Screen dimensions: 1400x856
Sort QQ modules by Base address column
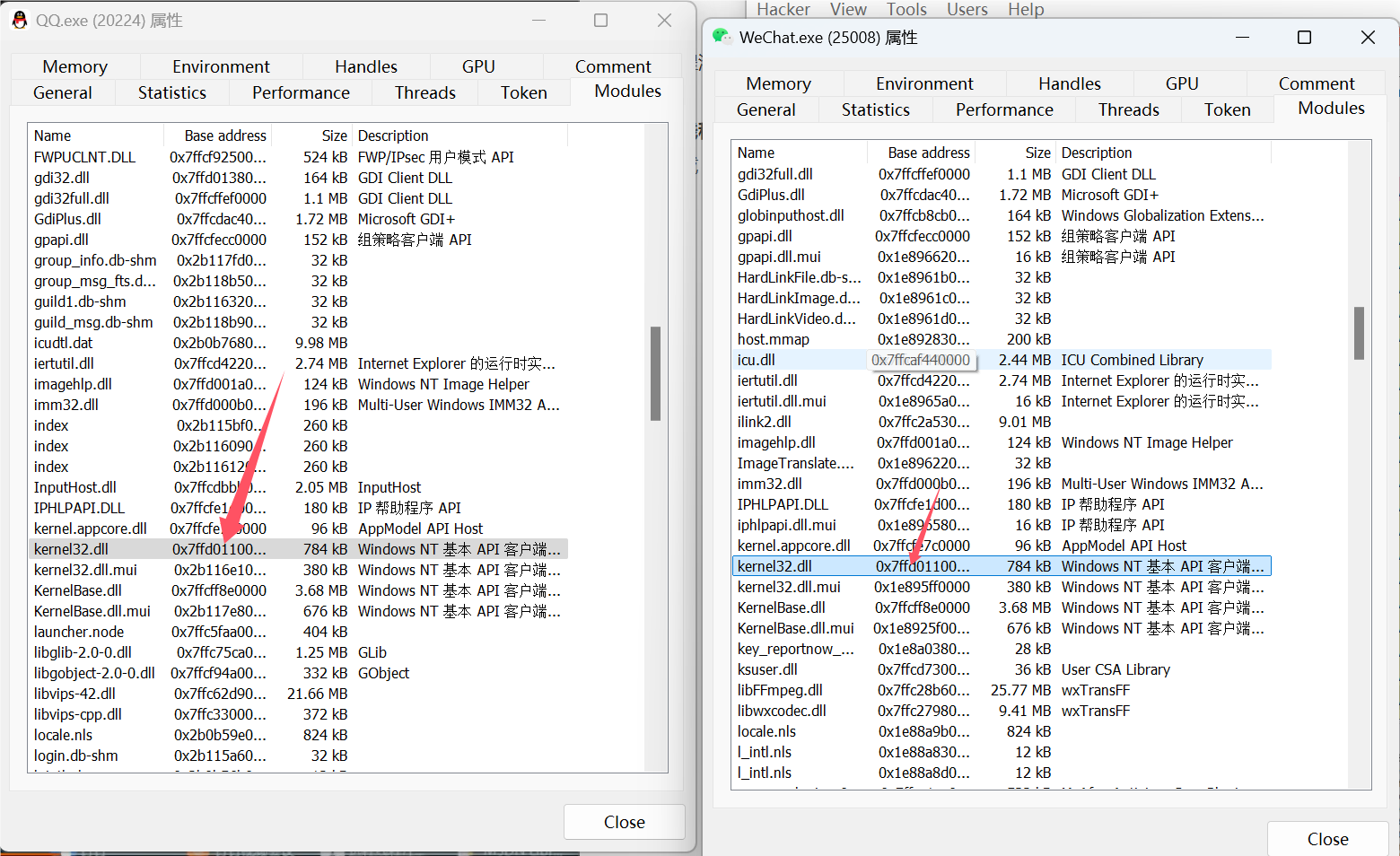pyautogui.click(x=218, y=135)
